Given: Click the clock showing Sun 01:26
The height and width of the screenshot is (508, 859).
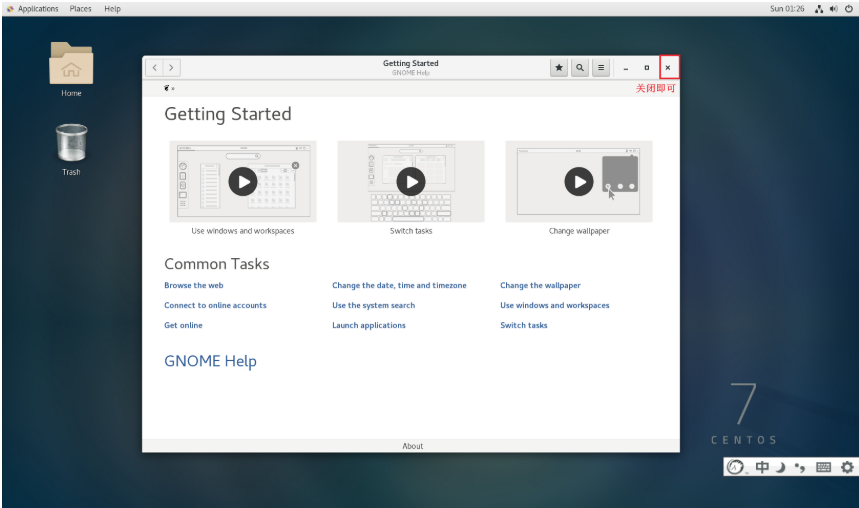Looking at the screenshot, I should (787, 9).
